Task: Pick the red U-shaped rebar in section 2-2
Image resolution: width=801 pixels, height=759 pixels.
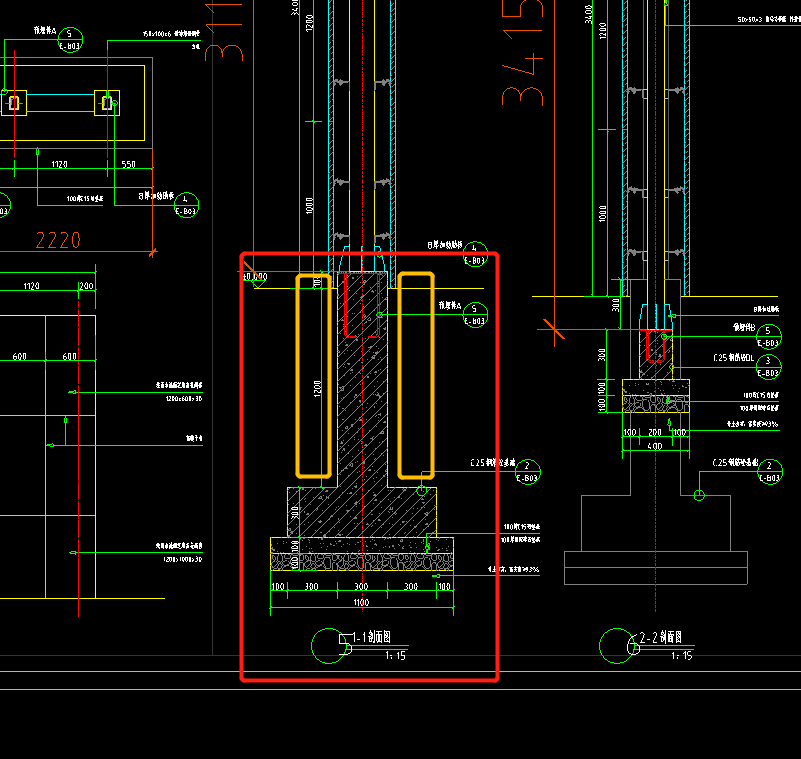Action: point(655,346)
